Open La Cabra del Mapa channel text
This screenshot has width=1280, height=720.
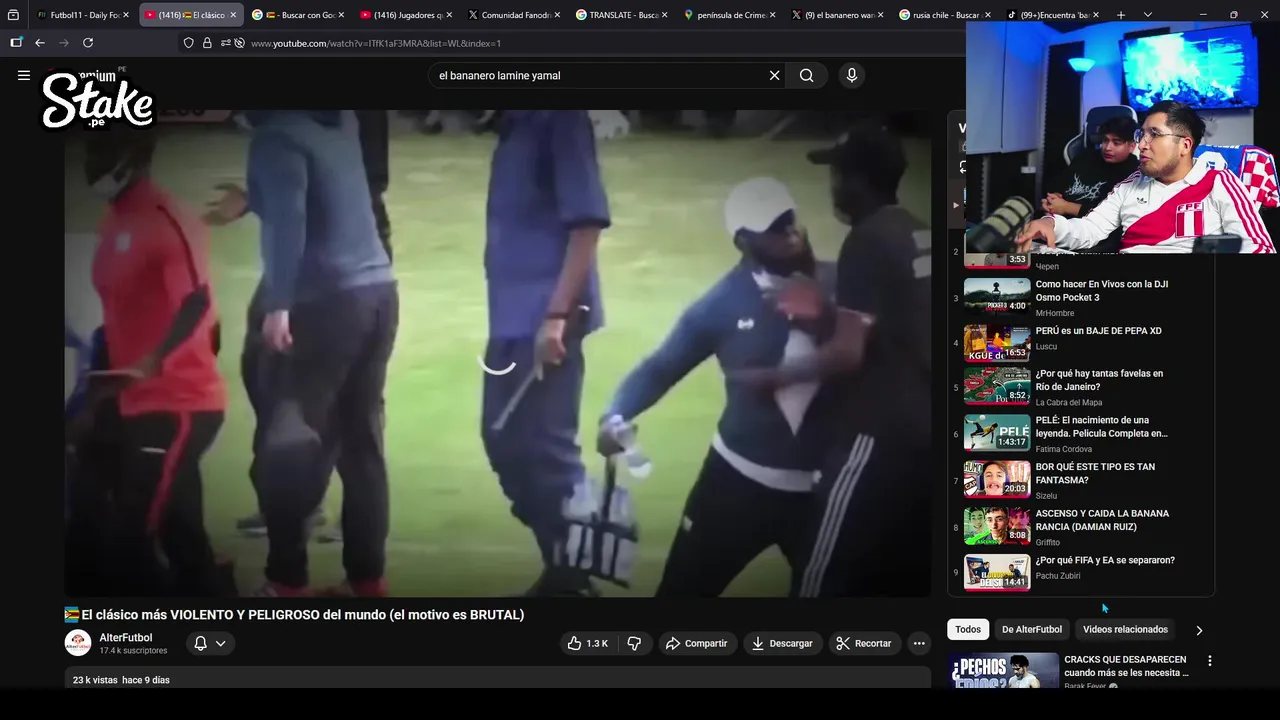click(1069, 403)
